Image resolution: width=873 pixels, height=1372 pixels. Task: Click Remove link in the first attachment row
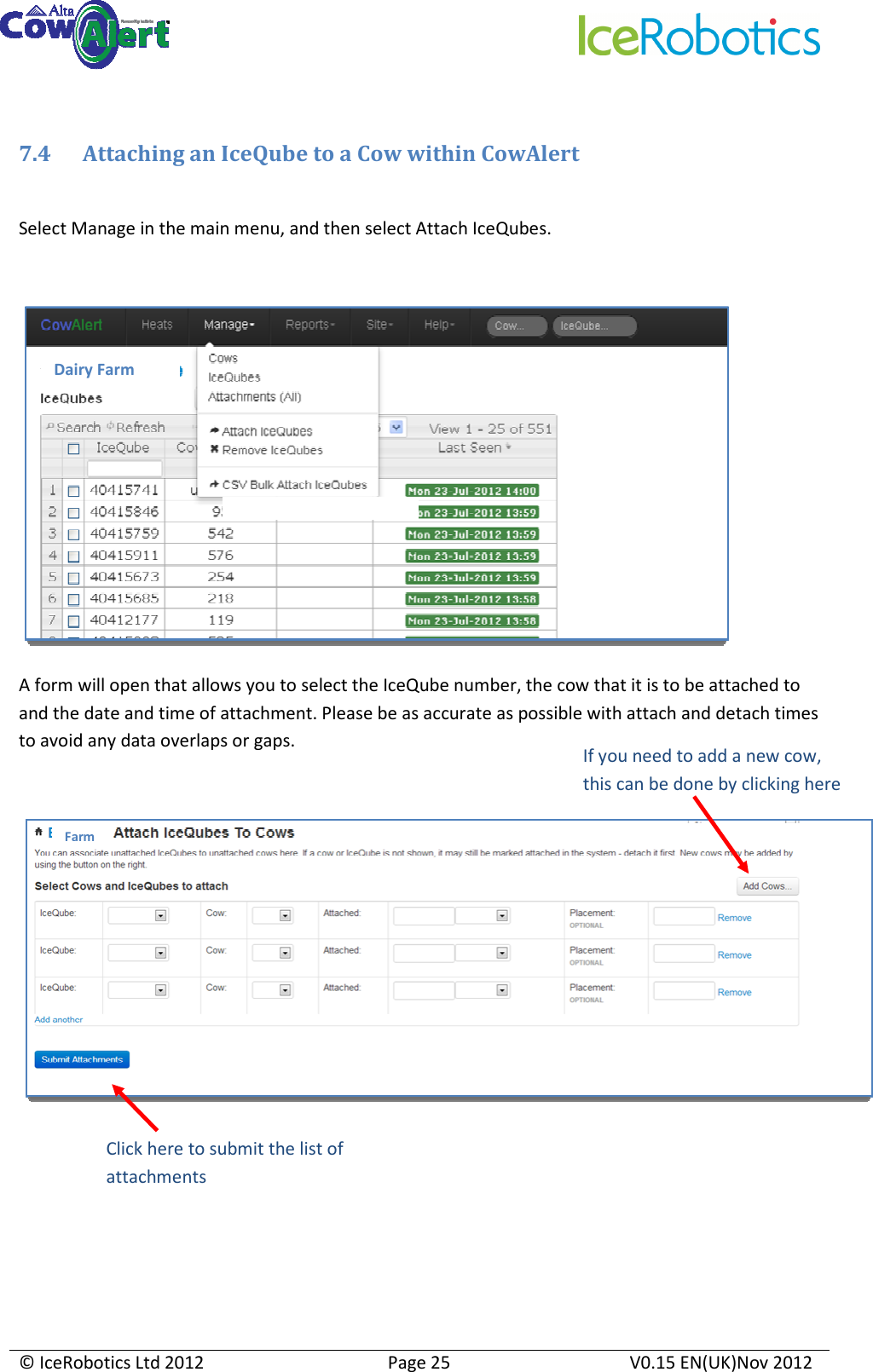click(735, 918)
